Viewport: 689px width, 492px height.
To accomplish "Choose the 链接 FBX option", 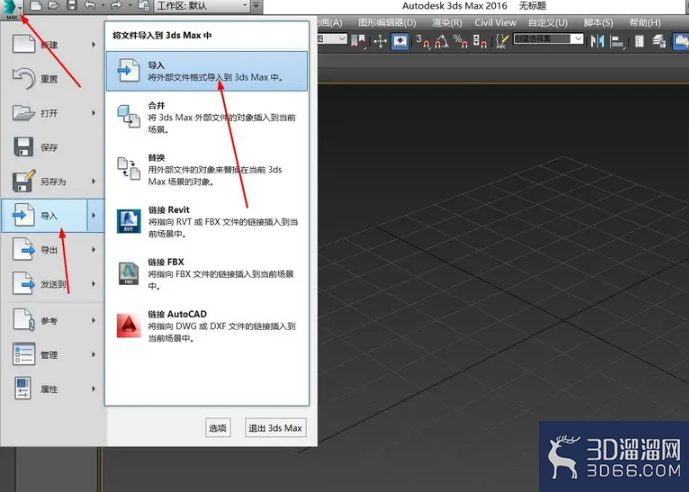I will click(207, 274).
